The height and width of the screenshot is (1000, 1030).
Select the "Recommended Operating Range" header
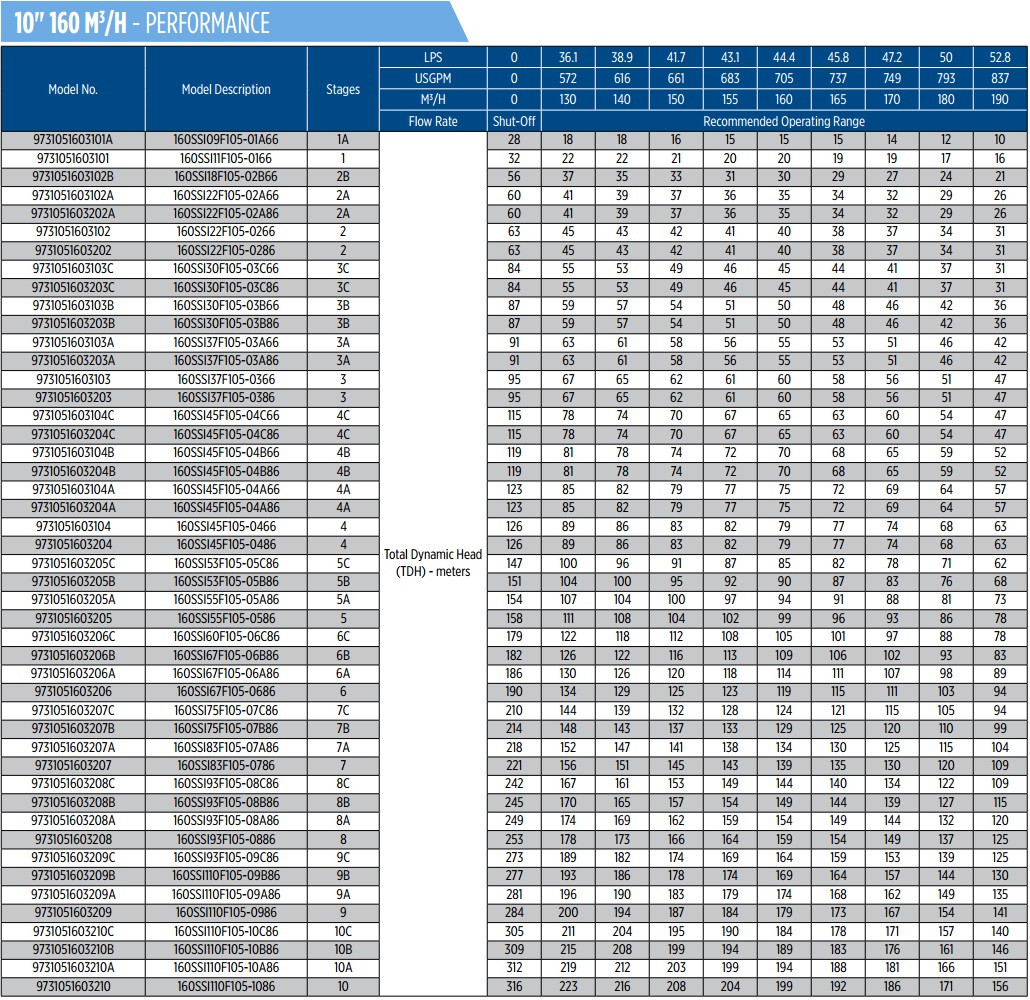(783, 121)
